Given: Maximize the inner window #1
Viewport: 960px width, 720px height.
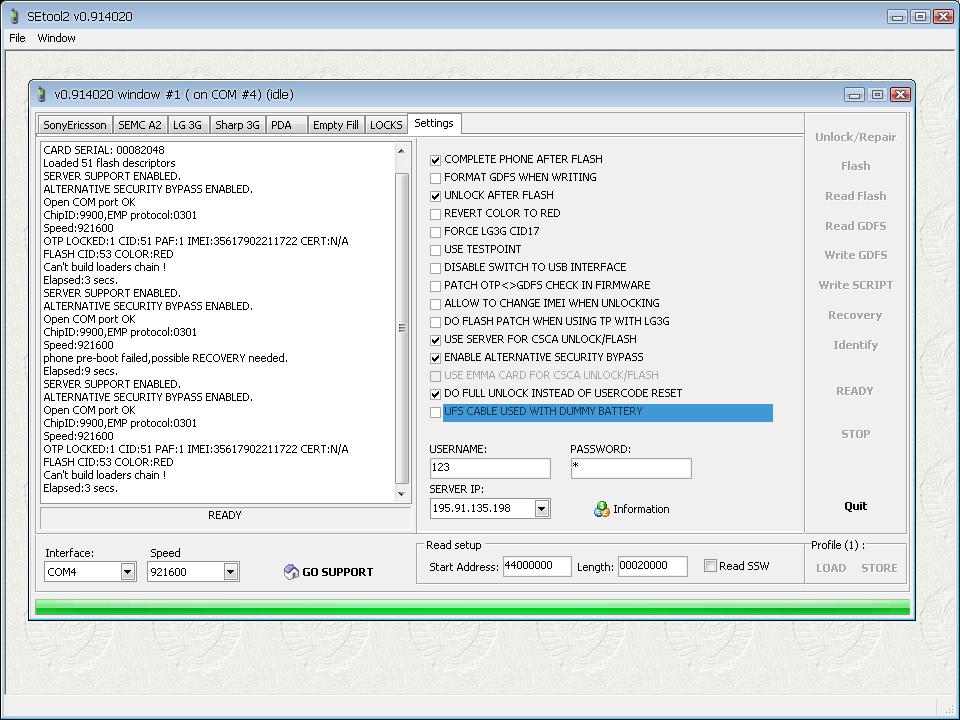Looking at the screenshot, I should [x=877, y=94].
